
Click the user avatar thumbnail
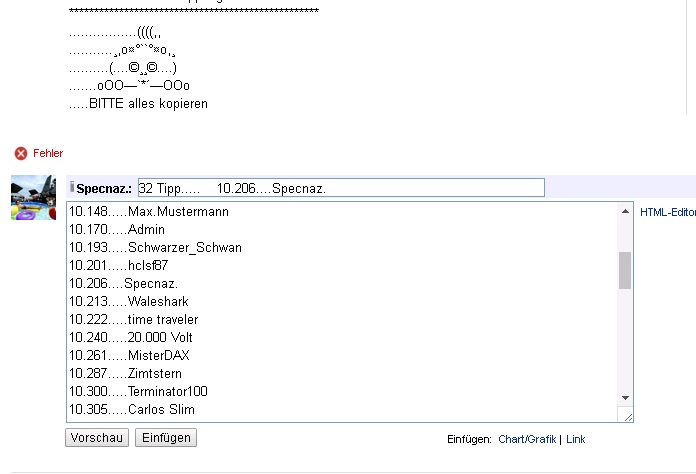coord(33,197)
